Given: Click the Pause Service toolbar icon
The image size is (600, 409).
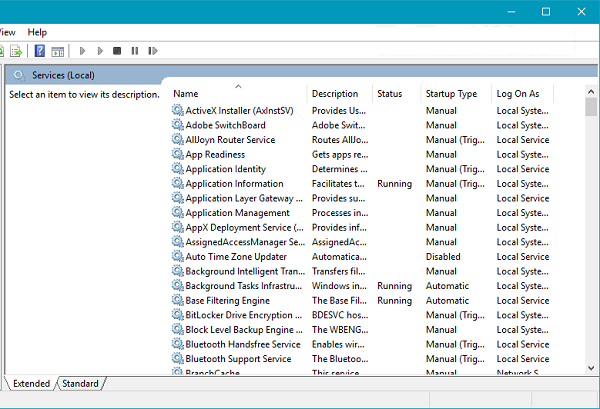Looking at the screenshot, I should click(x=134, y=50).
